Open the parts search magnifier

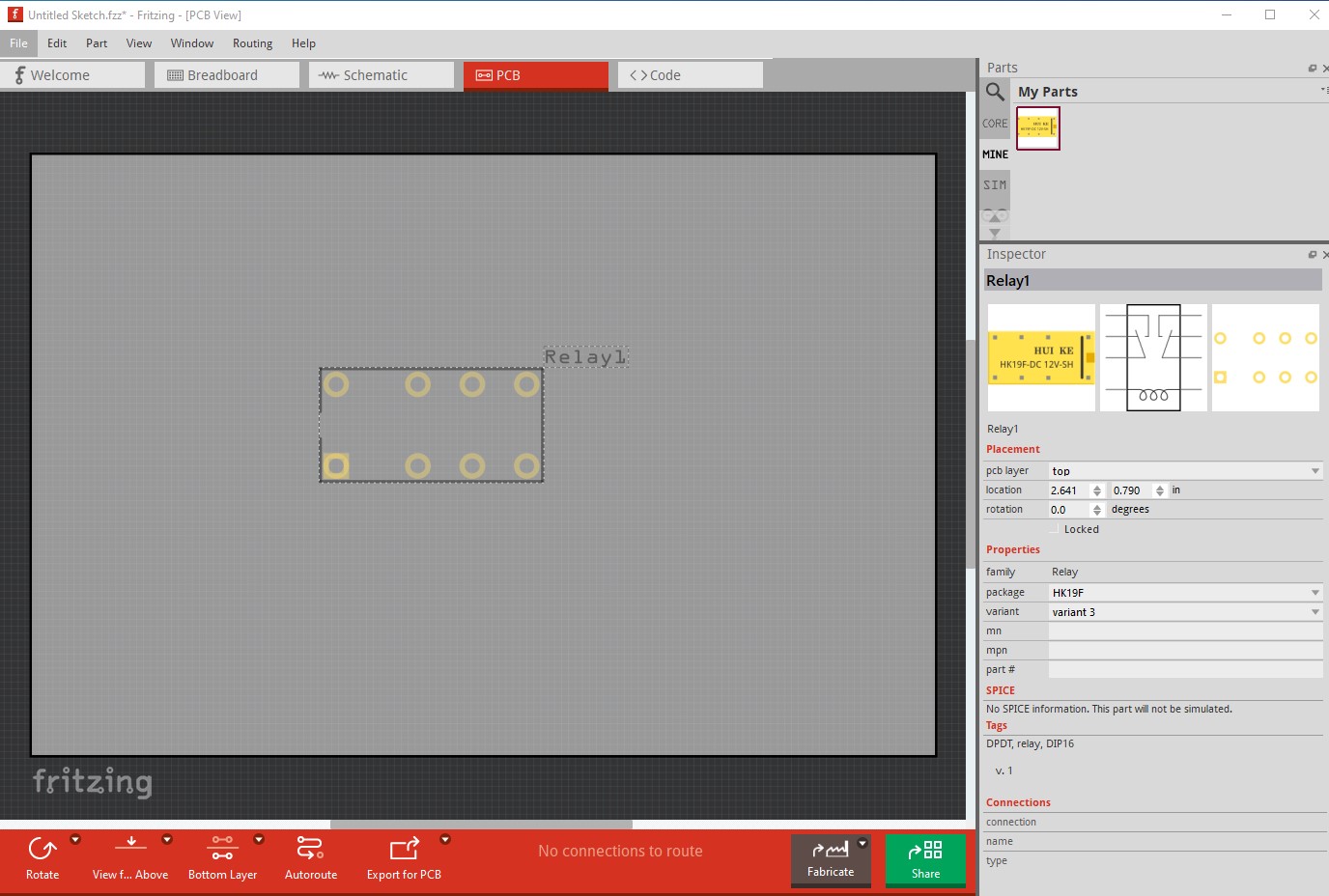point(995,92)
